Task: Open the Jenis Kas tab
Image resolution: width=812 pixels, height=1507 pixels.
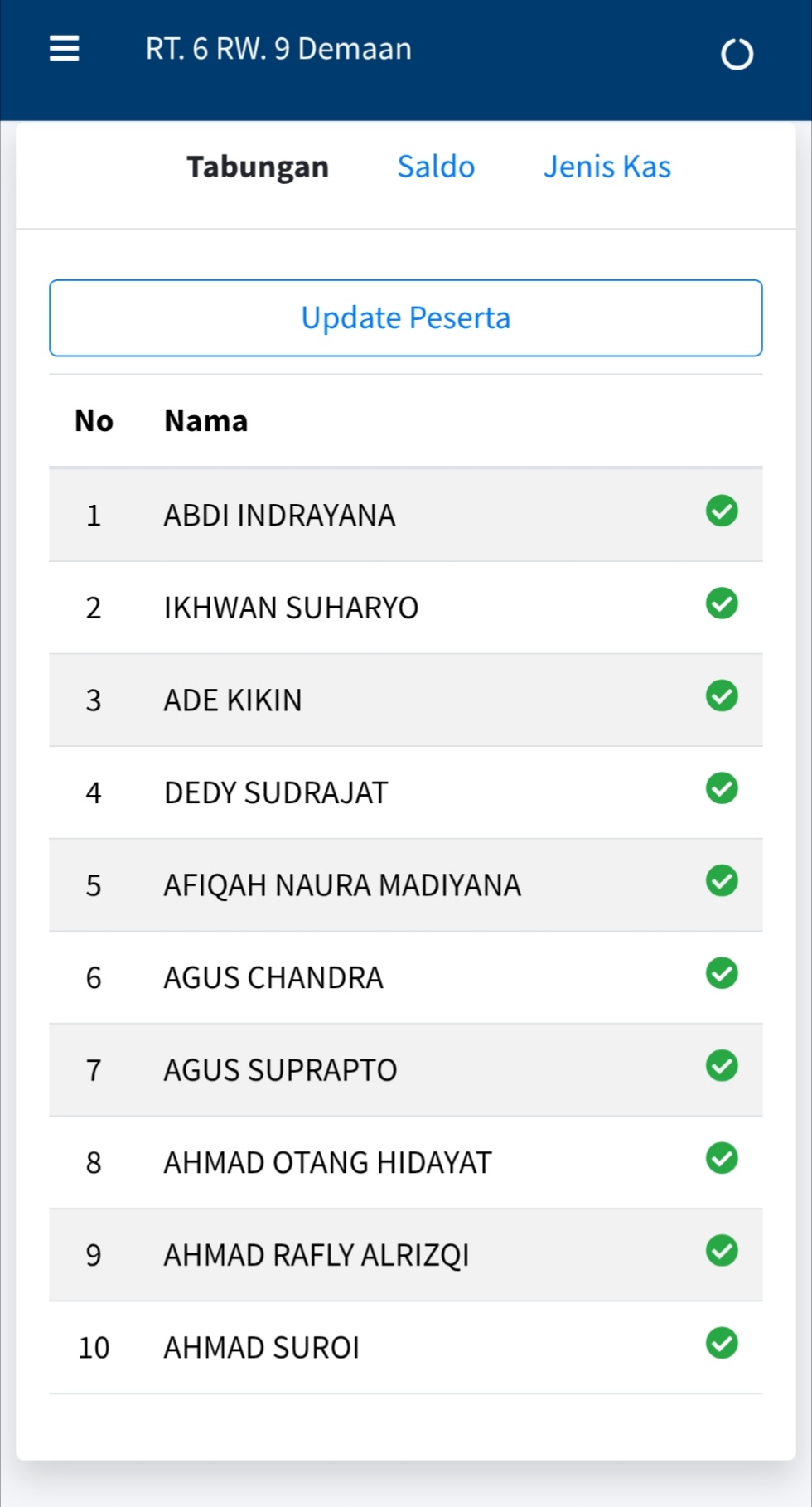Action: 607,167
